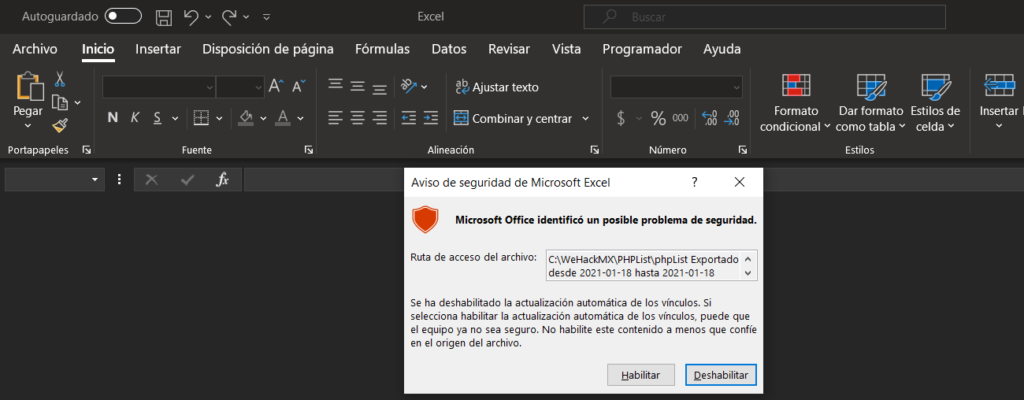
Task: Click the save disk icon
Action: point(166,17)
